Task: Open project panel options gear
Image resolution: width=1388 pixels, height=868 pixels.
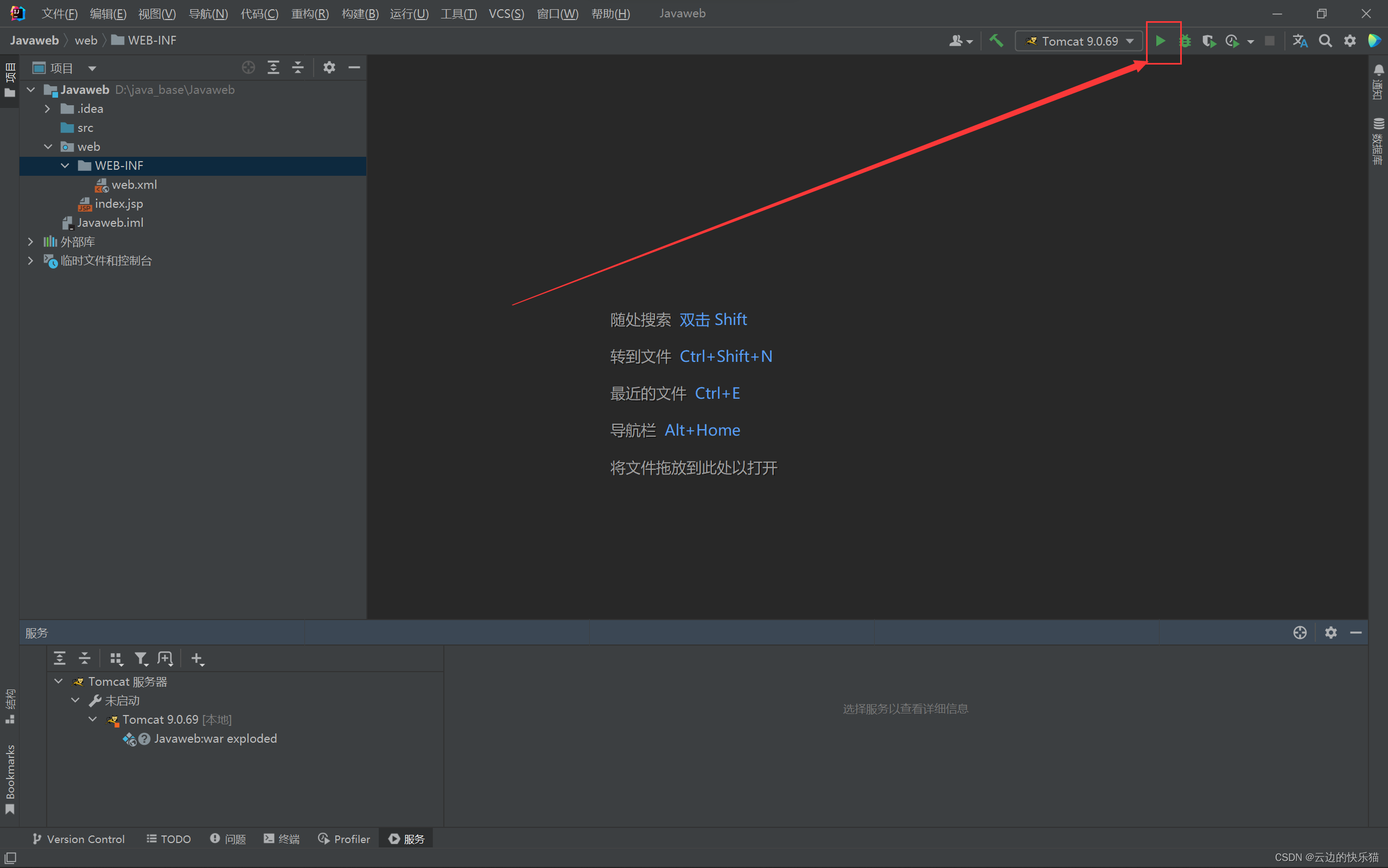Action: pos(329,68)
